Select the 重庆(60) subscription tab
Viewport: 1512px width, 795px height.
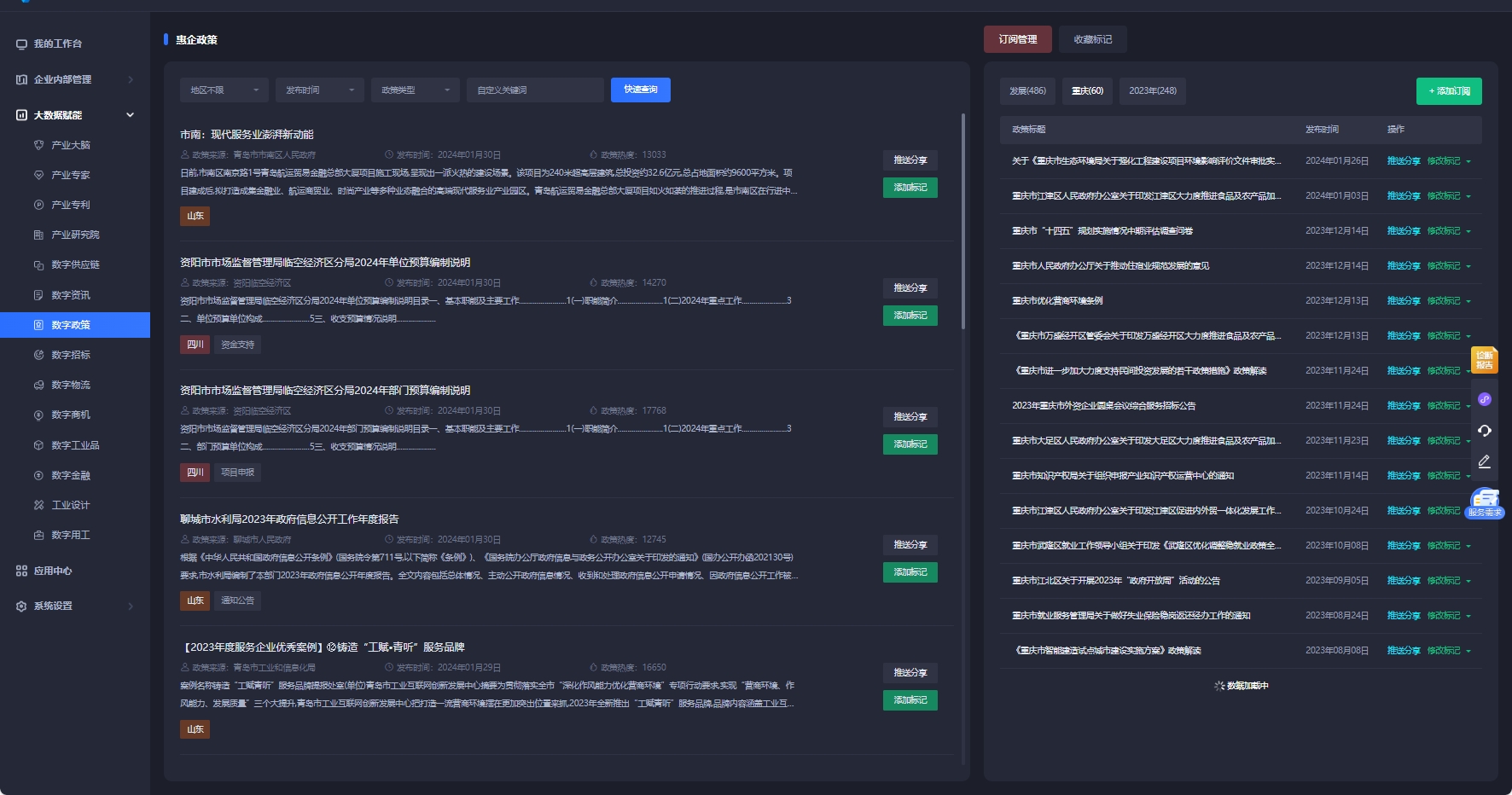coord(1087,90)
